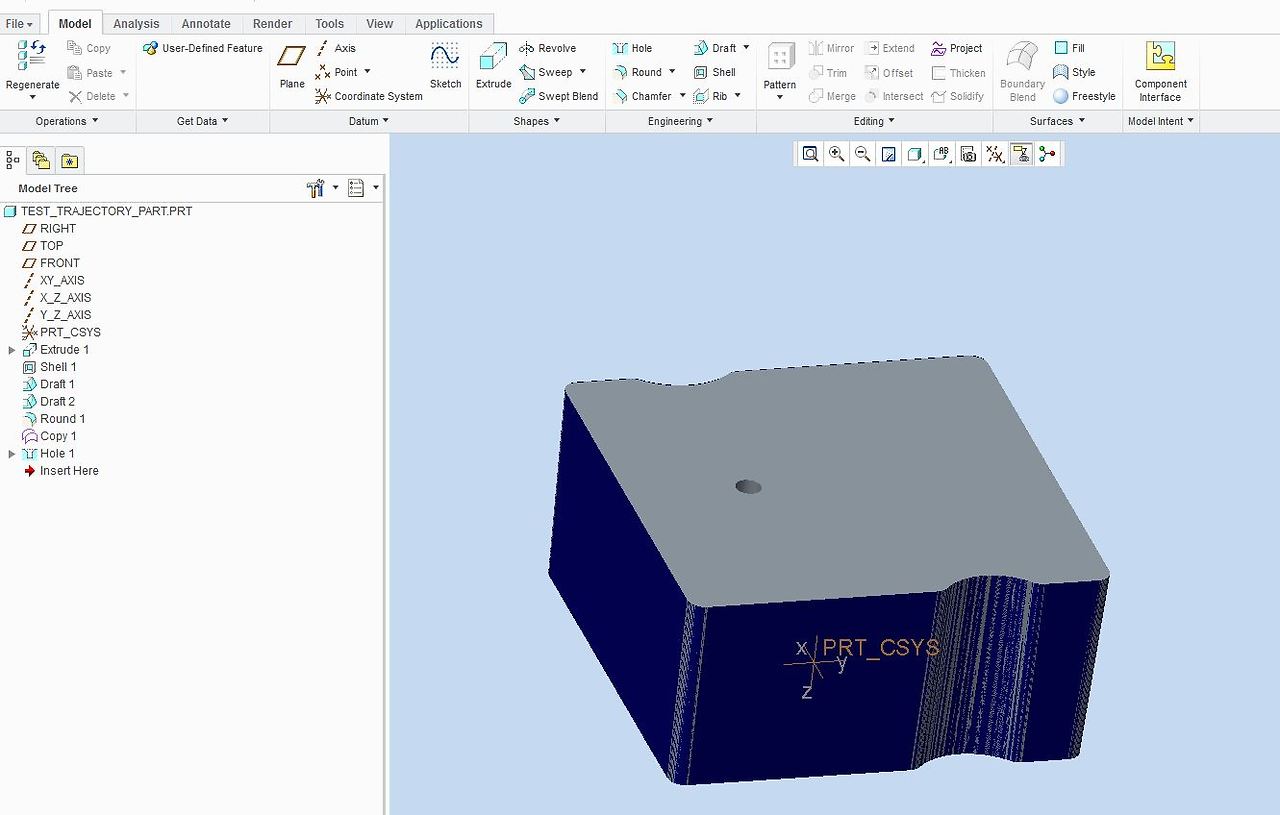Toggle the datum display filters
Screen dimensions: 1280x815
pyautogui.click(x=995, y=154)
